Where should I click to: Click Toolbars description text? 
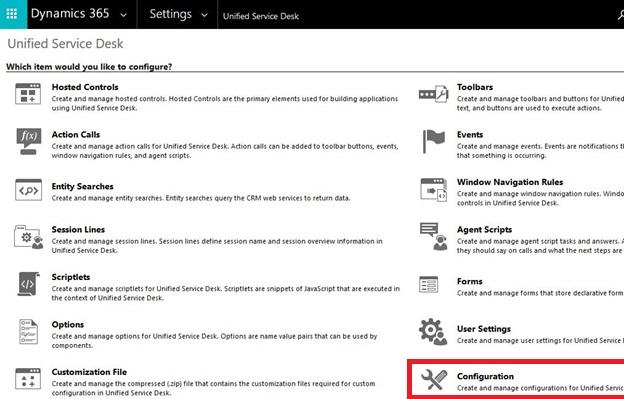pyautogui.click(x=540, y=103)
